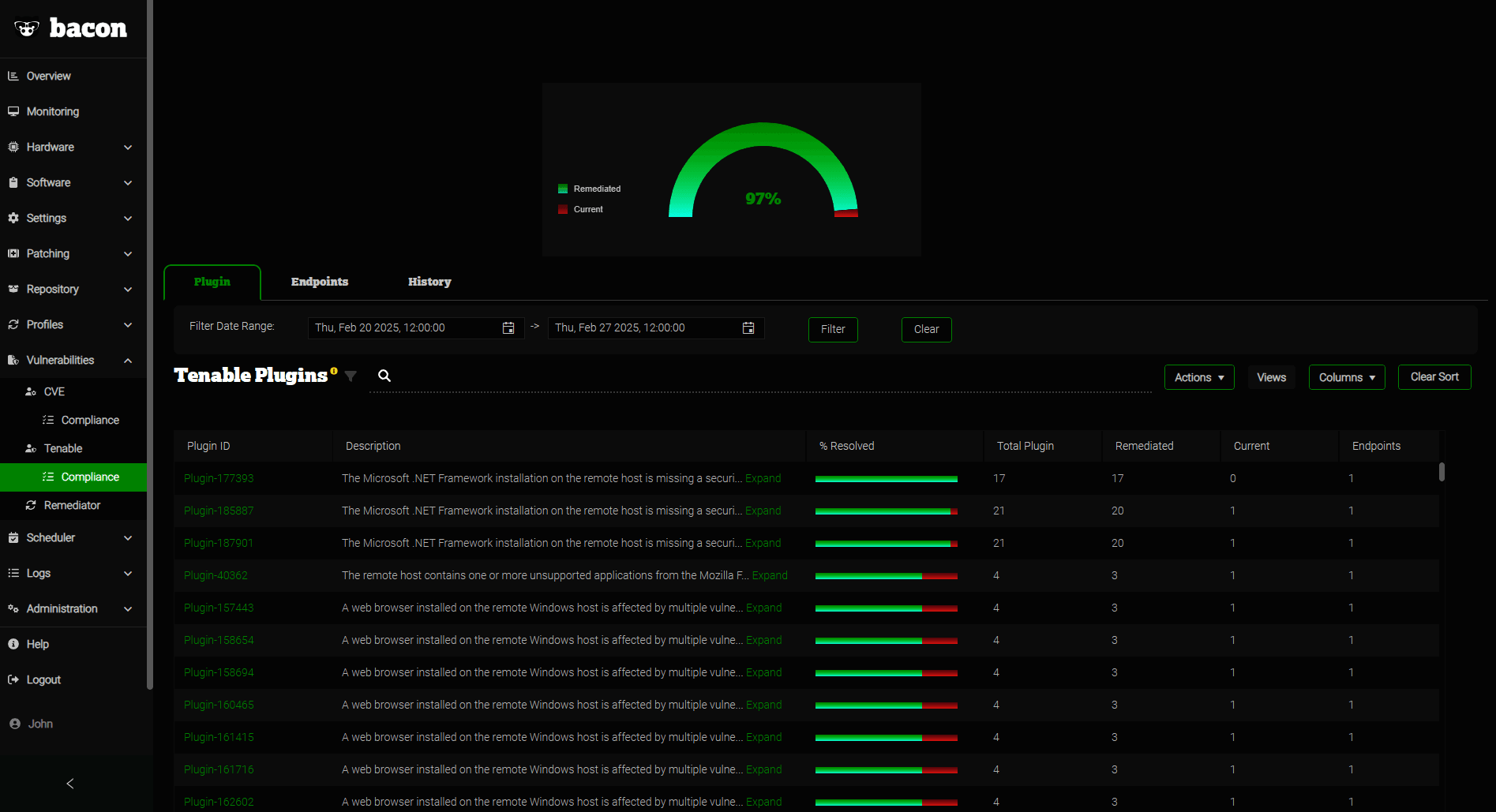Expand the Scheduler menu chevron
1496x812 pixels.
click(128, 538)
